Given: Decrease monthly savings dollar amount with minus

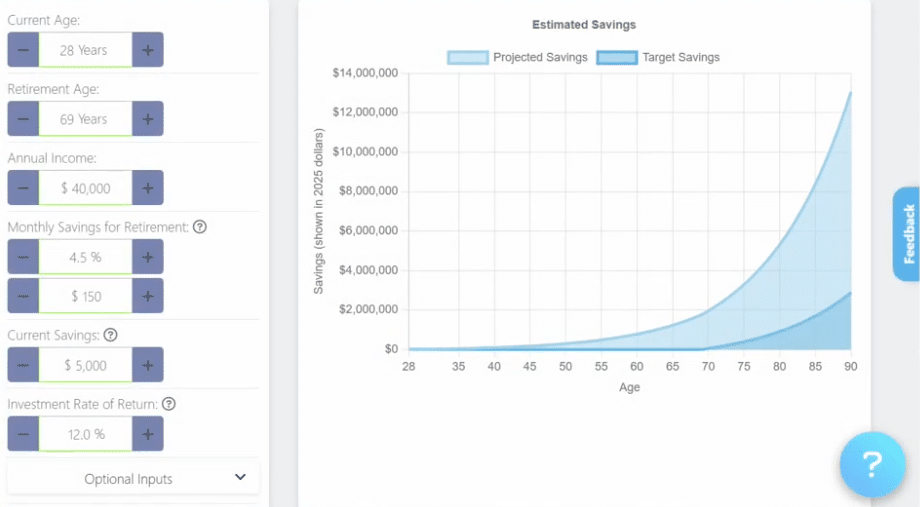Looking at the screenshot, I should tap(23, 296).
